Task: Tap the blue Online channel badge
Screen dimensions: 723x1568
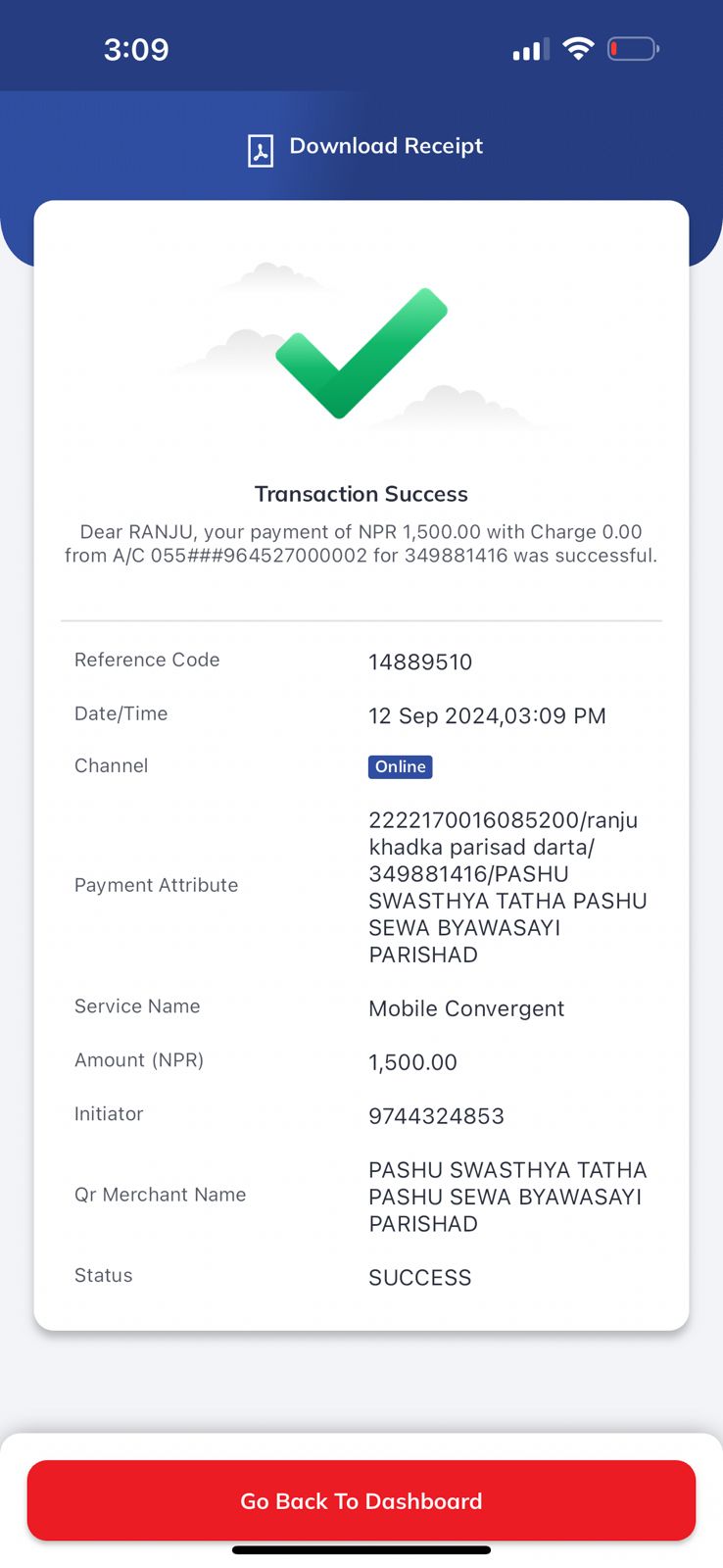Action: coord(400,766)
